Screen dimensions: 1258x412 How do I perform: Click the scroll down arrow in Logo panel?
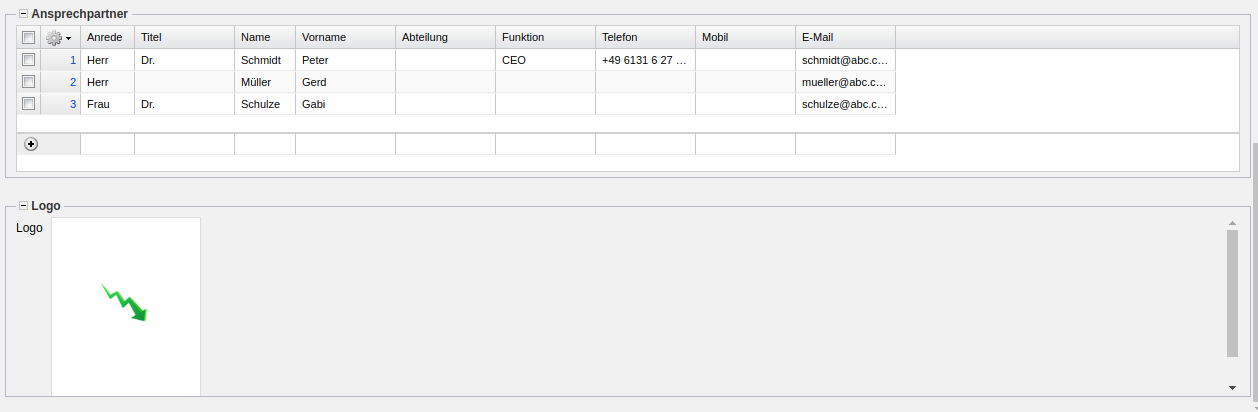pos(1232,387)
